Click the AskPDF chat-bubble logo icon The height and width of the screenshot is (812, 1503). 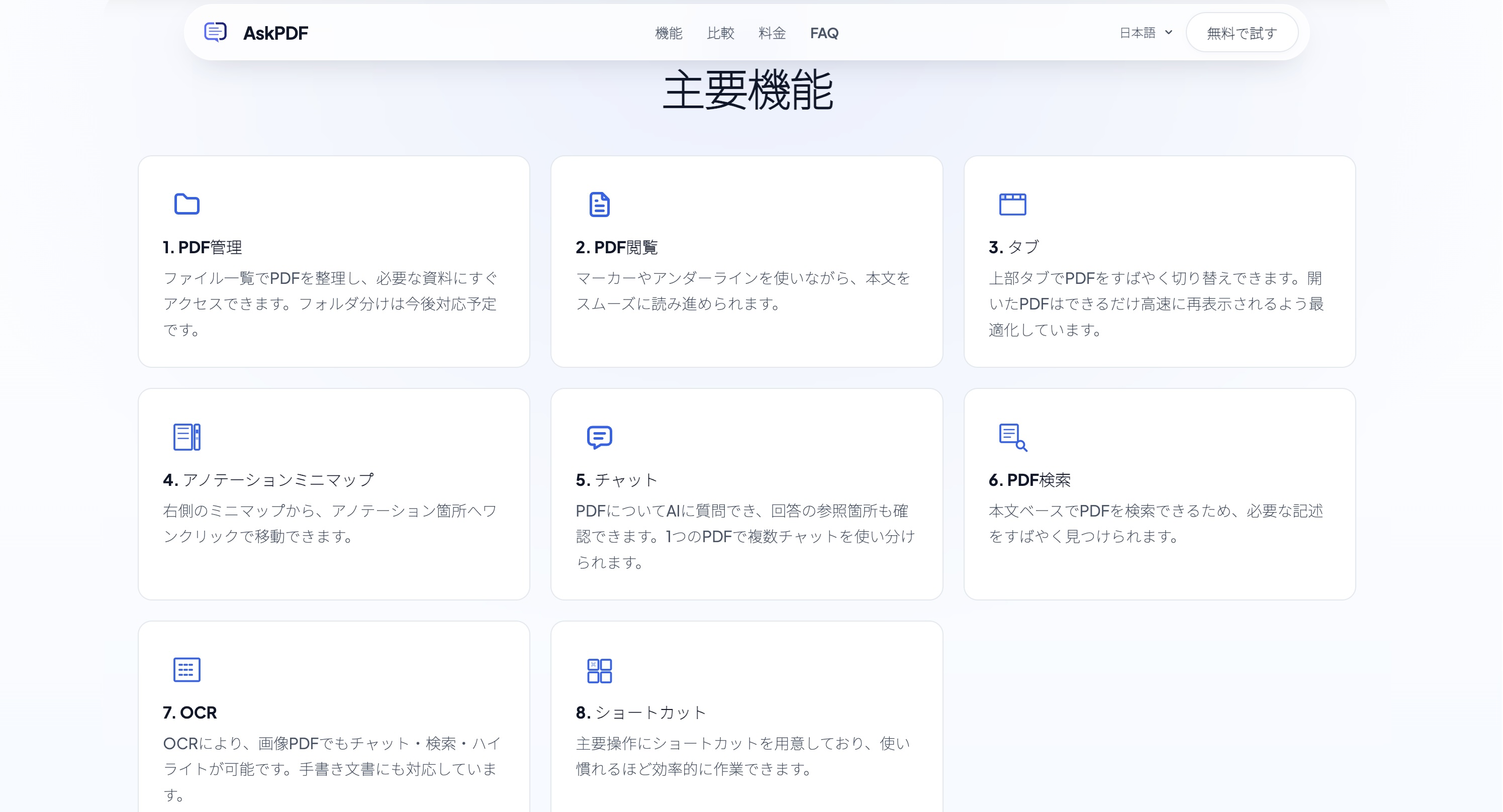[x=215, y=32]
